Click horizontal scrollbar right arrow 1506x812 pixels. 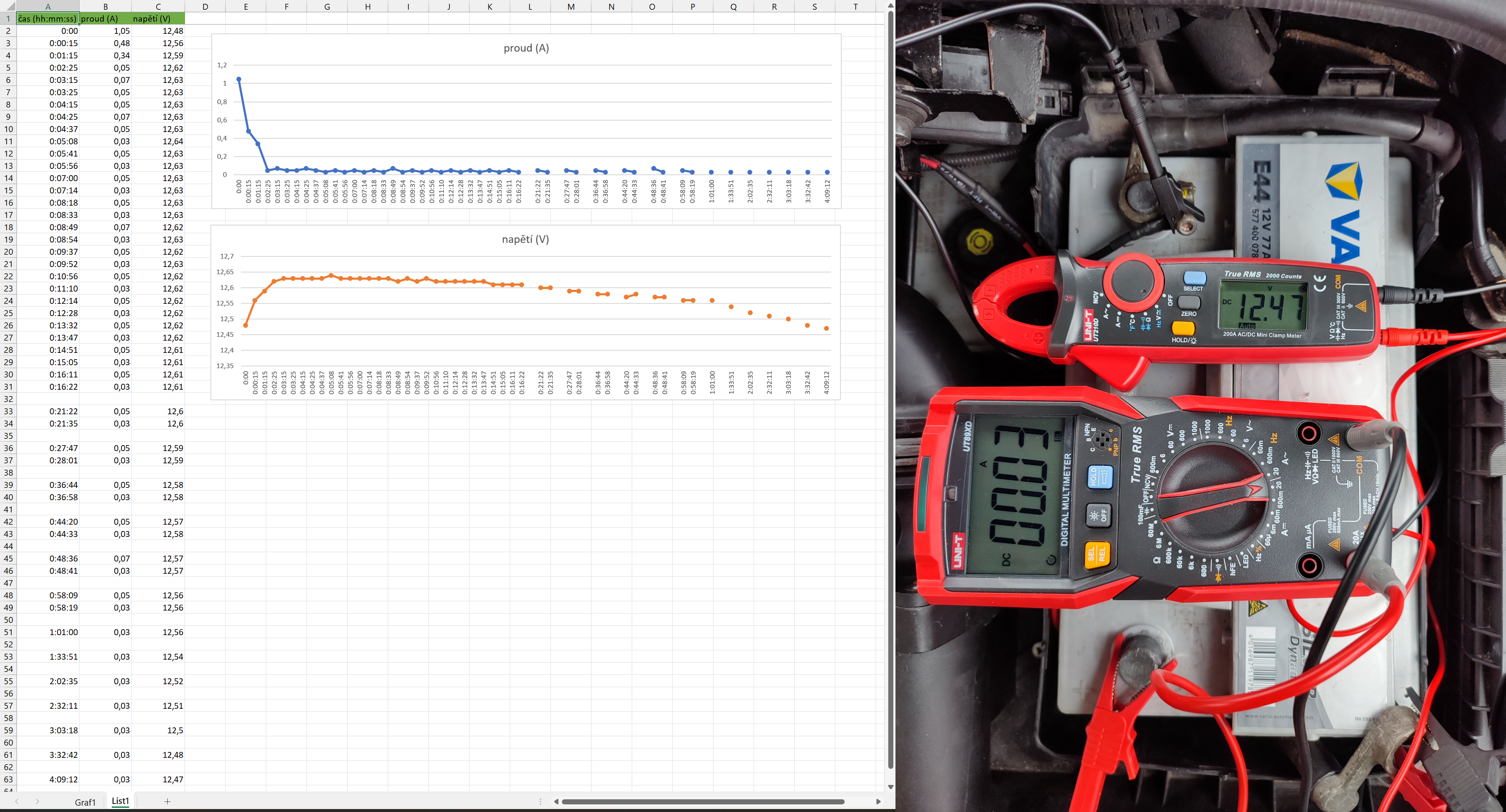click(878, 801)
